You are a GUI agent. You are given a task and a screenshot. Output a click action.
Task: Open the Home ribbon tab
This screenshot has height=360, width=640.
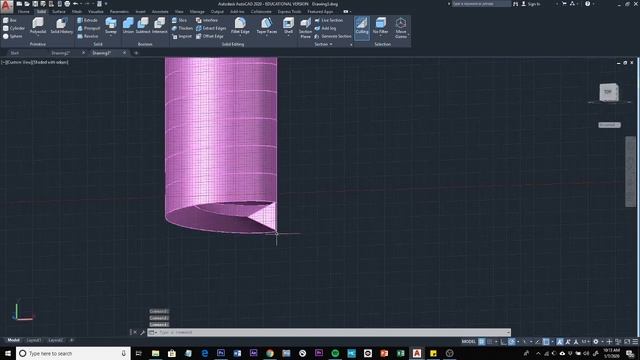click(x=24, y=11)
